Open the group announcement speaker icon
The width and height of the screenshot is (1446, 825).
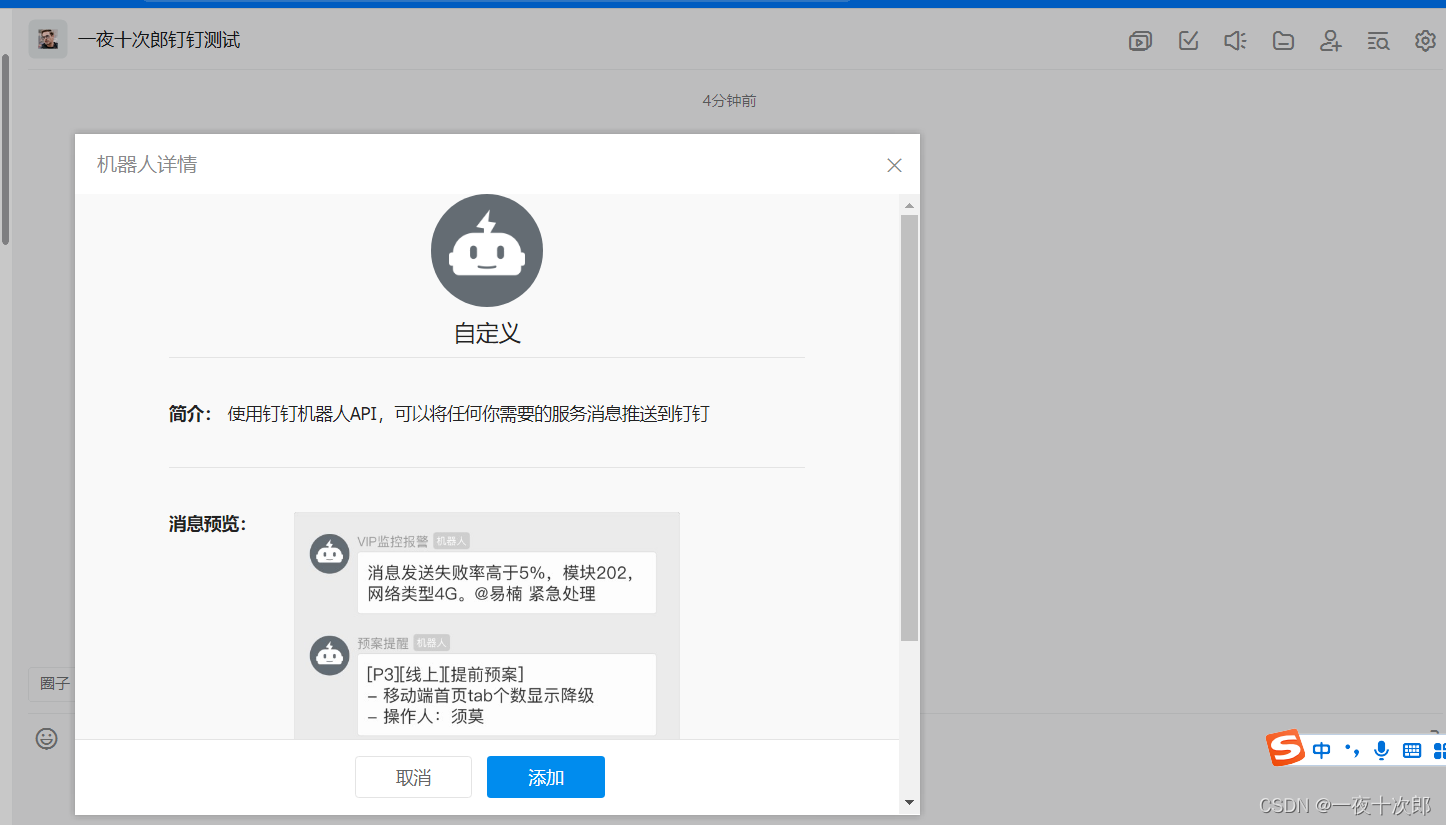(1235, 41)
